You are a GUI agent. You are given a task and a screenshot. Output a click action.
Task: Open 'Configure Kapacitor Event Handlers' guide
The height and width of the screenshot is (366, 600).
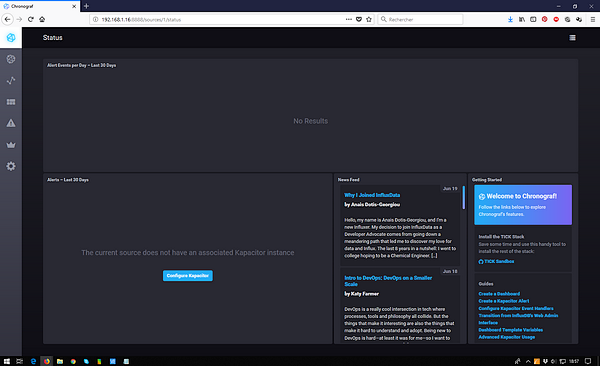[x=516, y=308]
